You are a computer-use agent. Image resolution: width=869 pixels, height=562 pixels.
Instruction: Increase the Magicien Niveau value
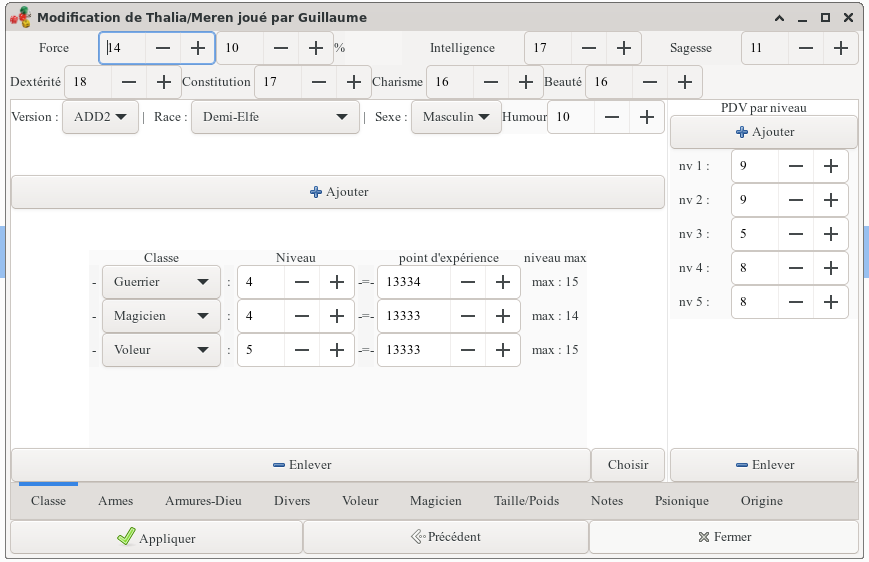(337, 316)
